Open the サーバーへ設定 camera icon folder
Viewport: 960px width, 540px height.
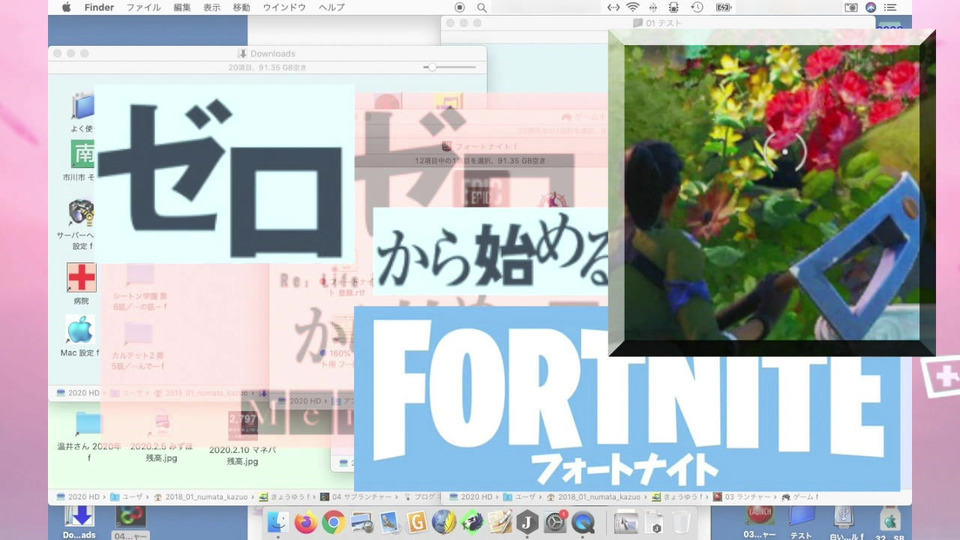pyautogui.click(x=81, y=214)
